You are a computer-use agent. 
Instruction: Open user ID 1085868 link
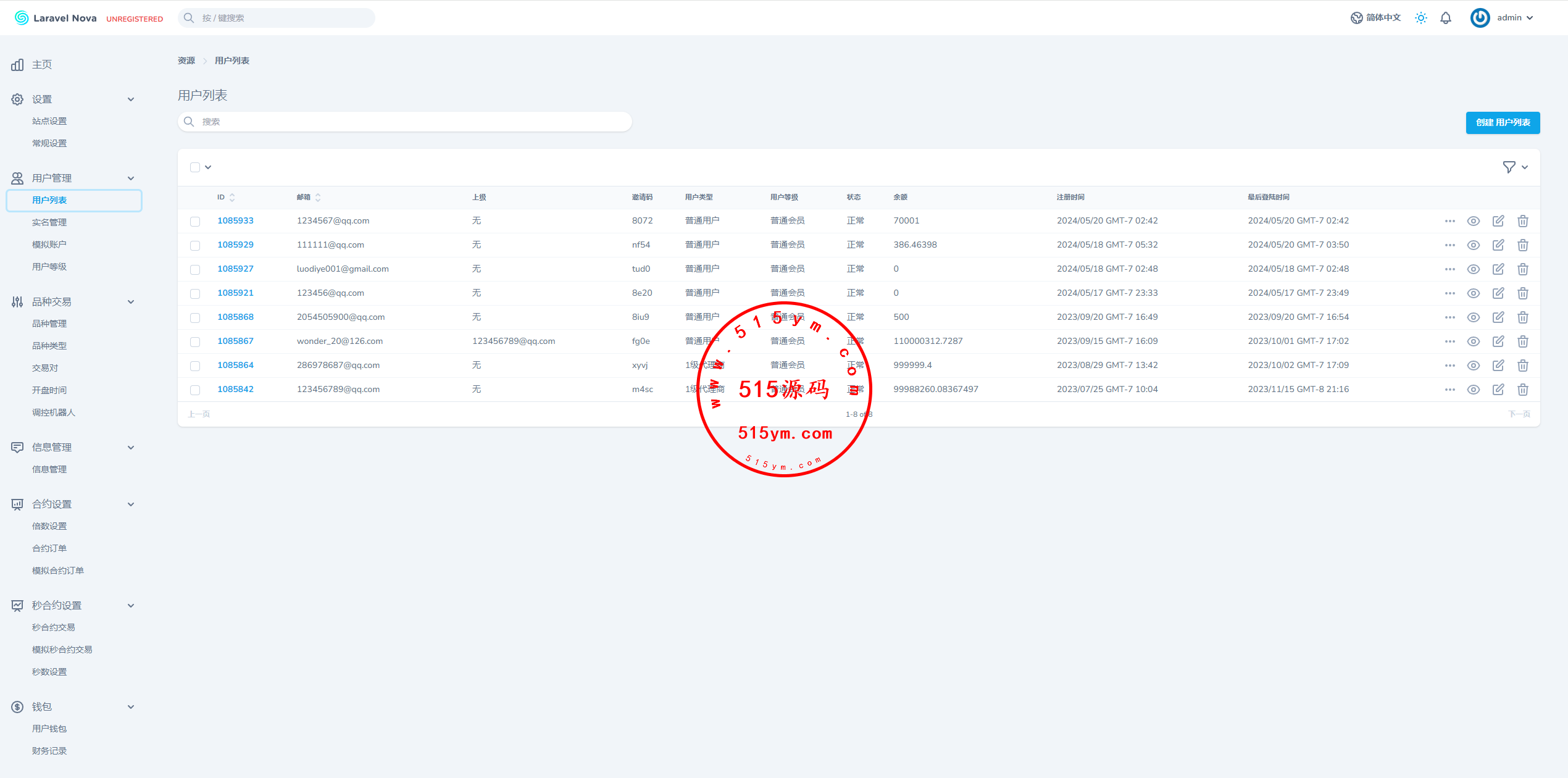(235, 317)
